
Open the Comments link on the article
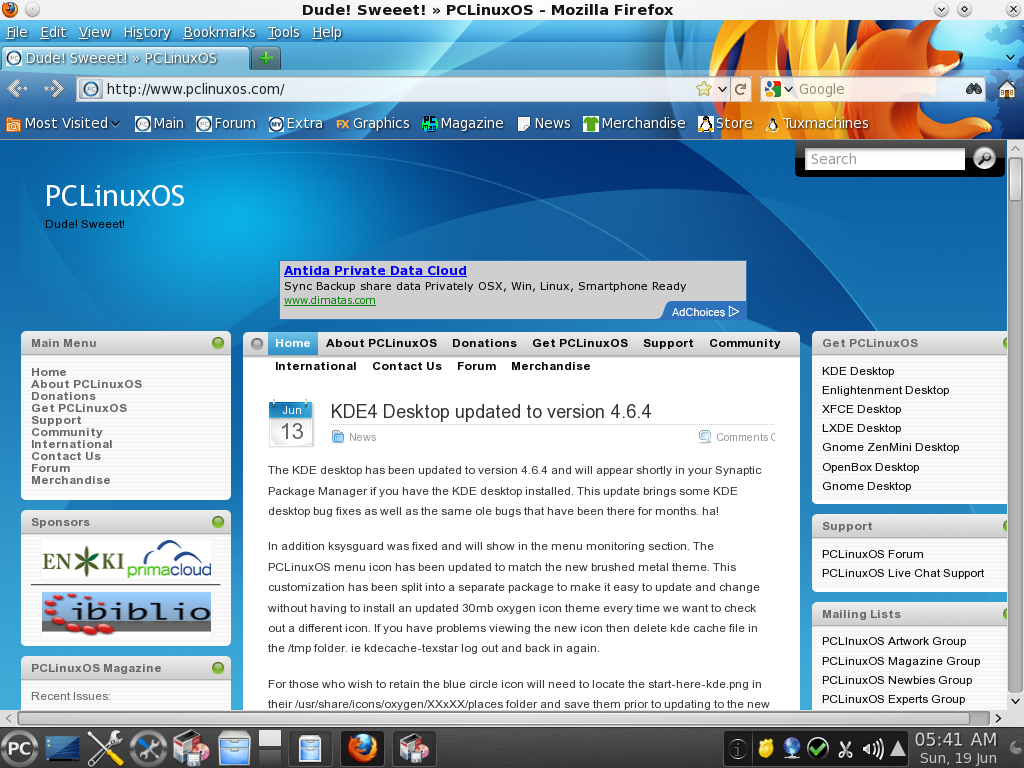pos(743,437)
